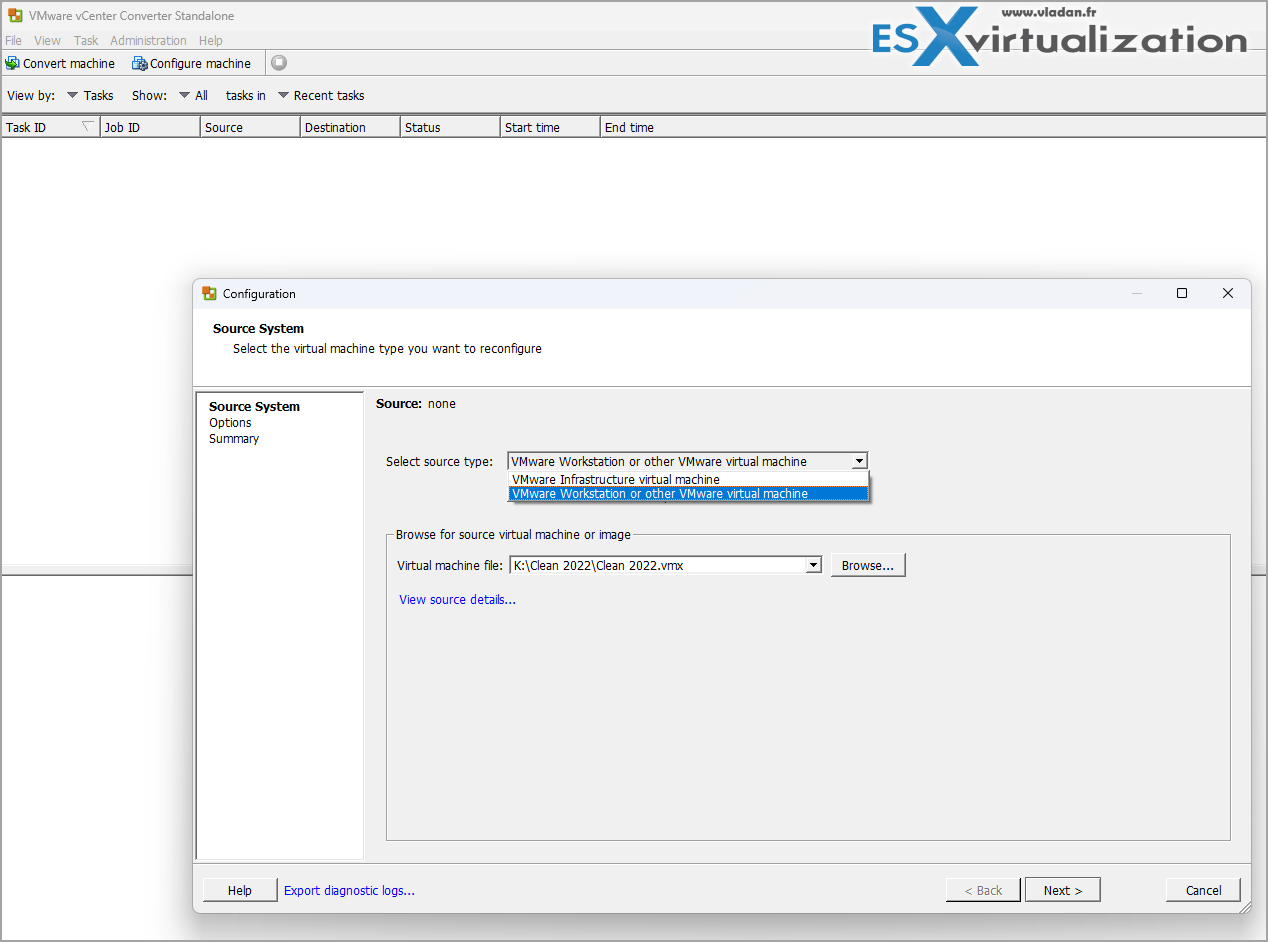Sort by Status column header
This screenshot has height=942, width=1268.
coord(450,127)
